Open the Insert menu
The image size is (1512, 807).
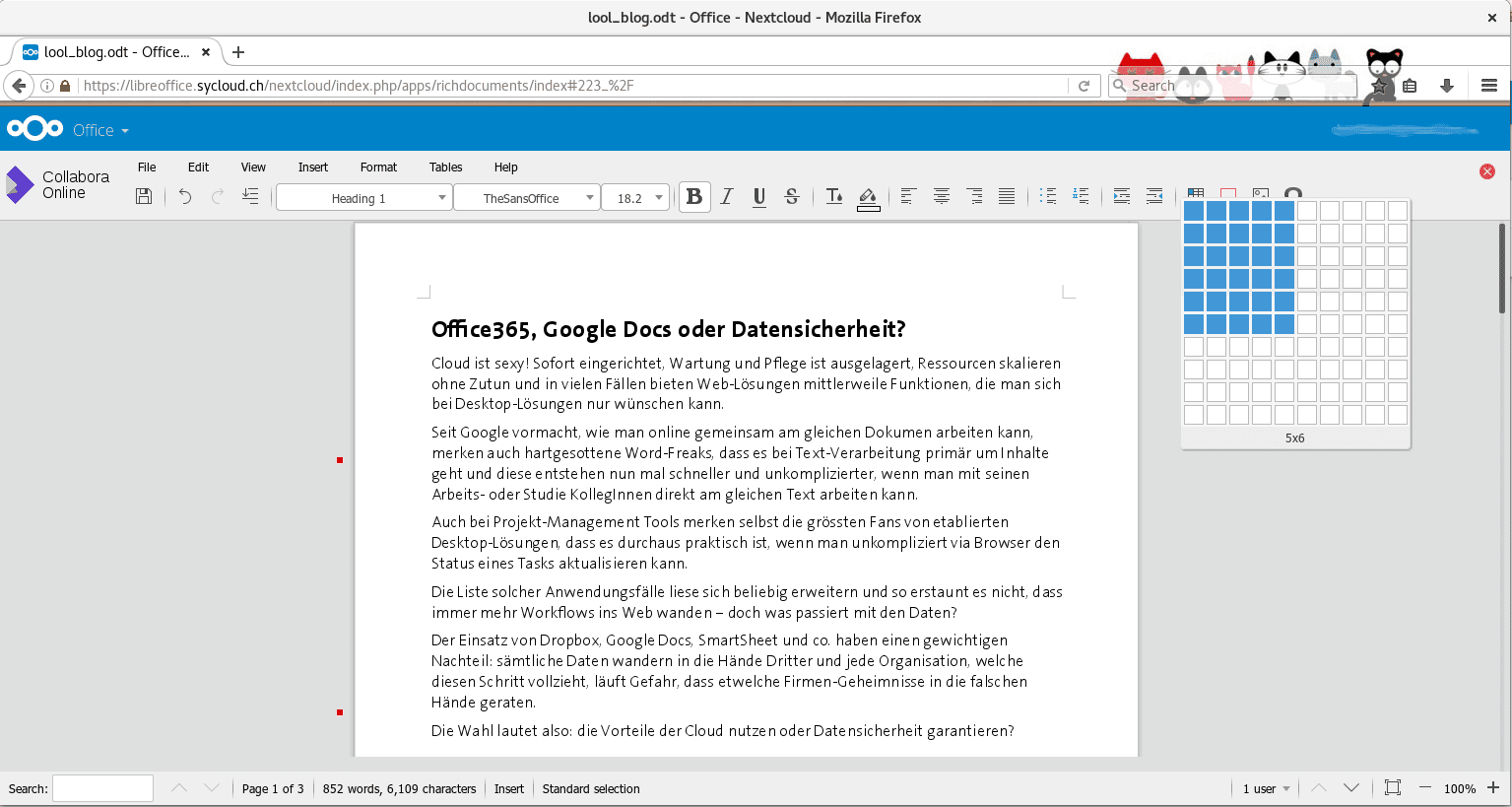pos(313,168)
